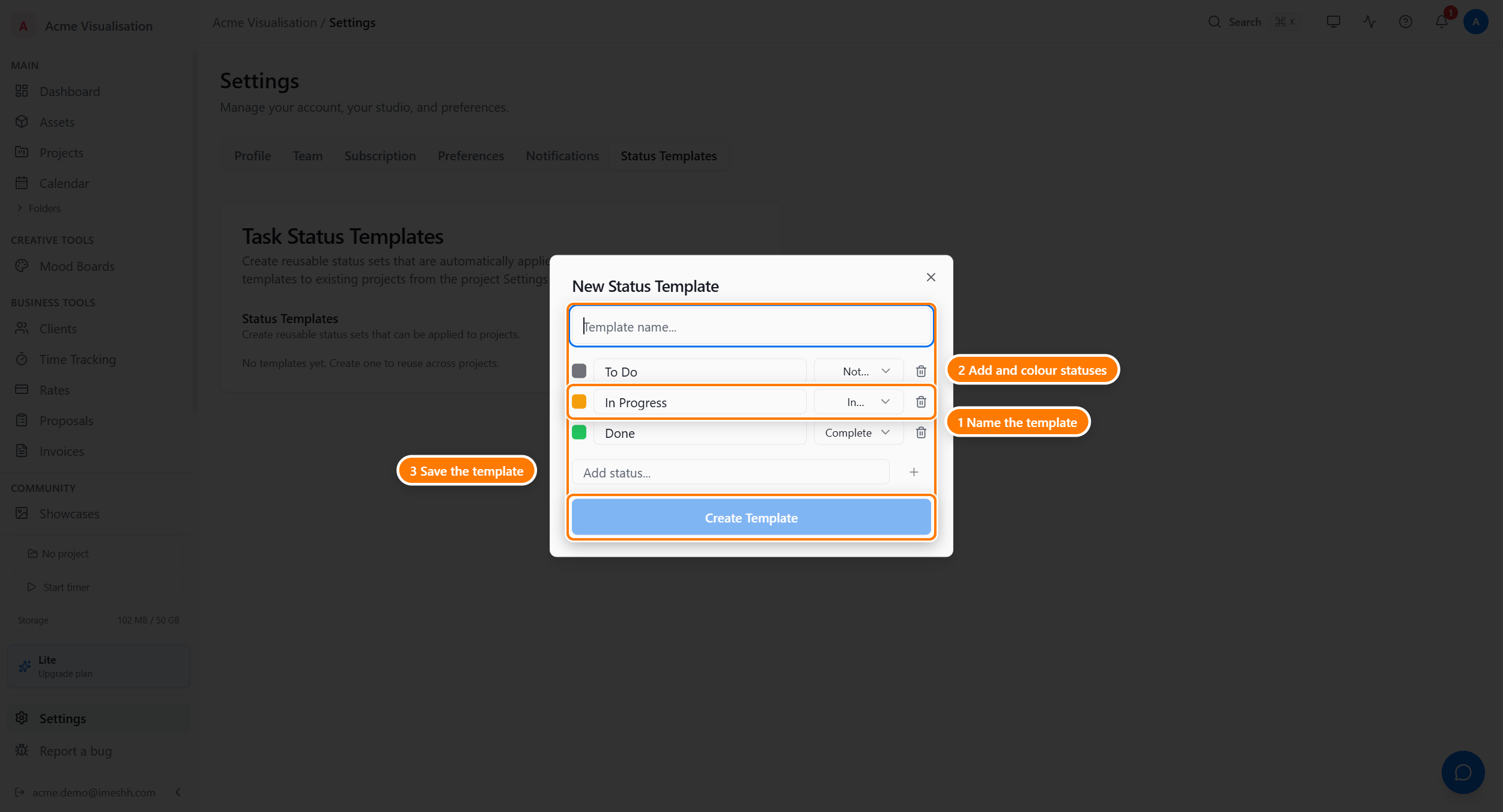Focus the Template name field
Viewport: 1503px width, 812px height.
tap(751, 327)
